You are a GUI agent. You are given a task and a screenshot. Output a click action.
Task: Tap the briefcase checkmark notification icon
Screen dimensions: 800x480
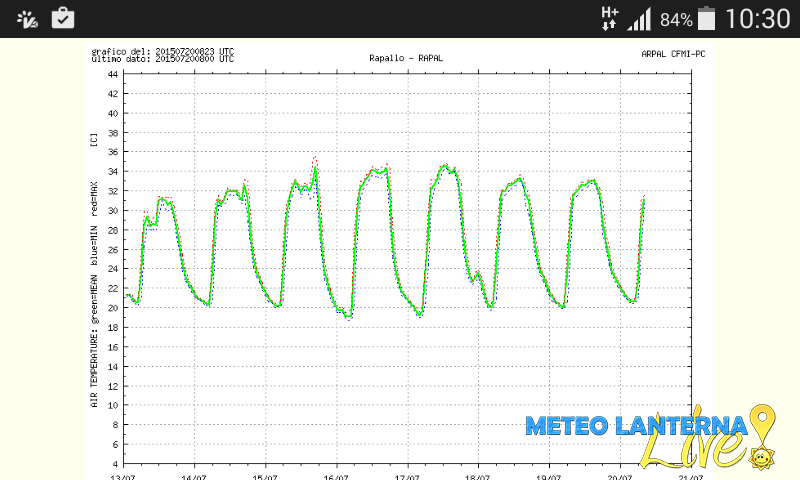click(63, 18)
